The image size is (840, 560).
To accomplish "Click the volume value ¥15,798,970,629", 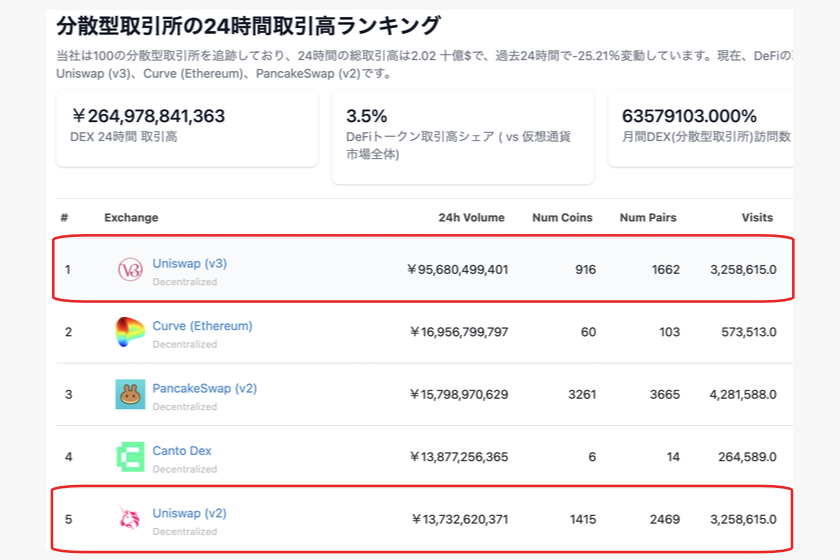I will (459, 394).
